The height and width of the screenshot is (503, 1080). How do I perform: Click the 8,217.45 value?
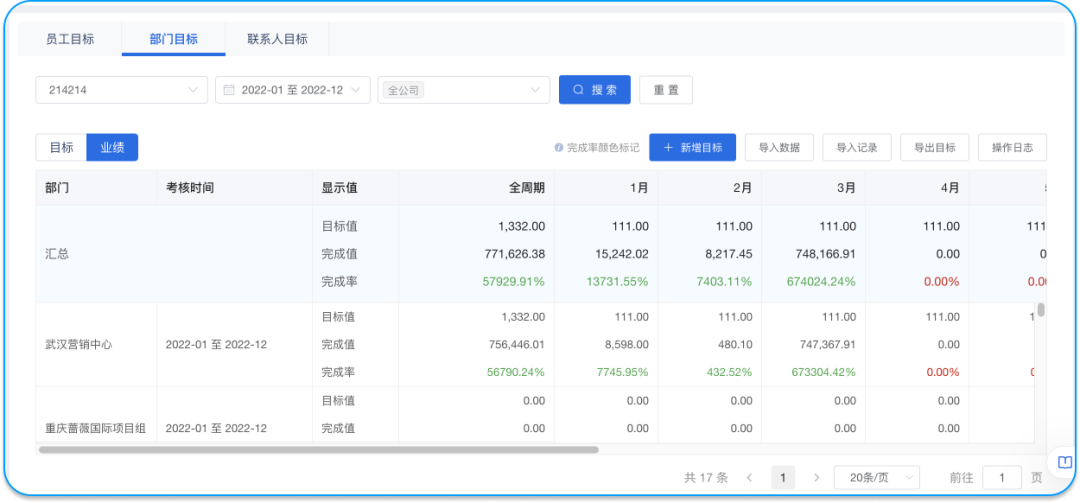click(x=727, y=254)
